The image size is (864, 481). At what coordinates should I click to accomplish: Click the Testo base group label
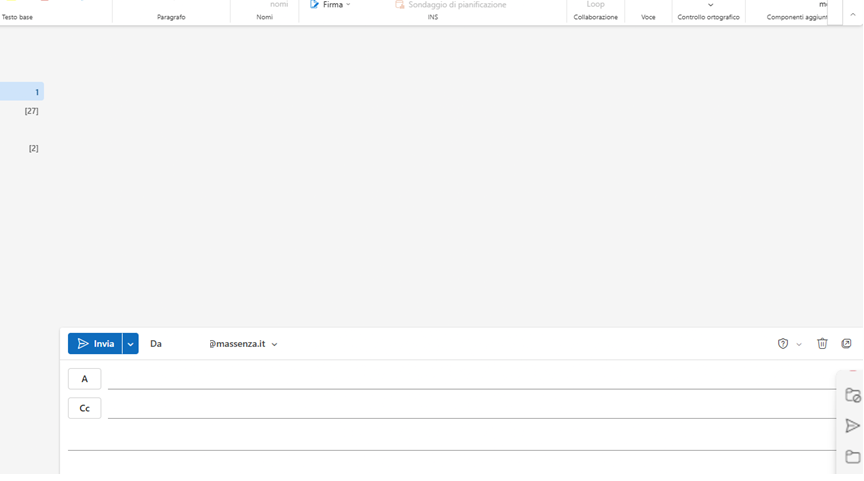pos(17,17)
